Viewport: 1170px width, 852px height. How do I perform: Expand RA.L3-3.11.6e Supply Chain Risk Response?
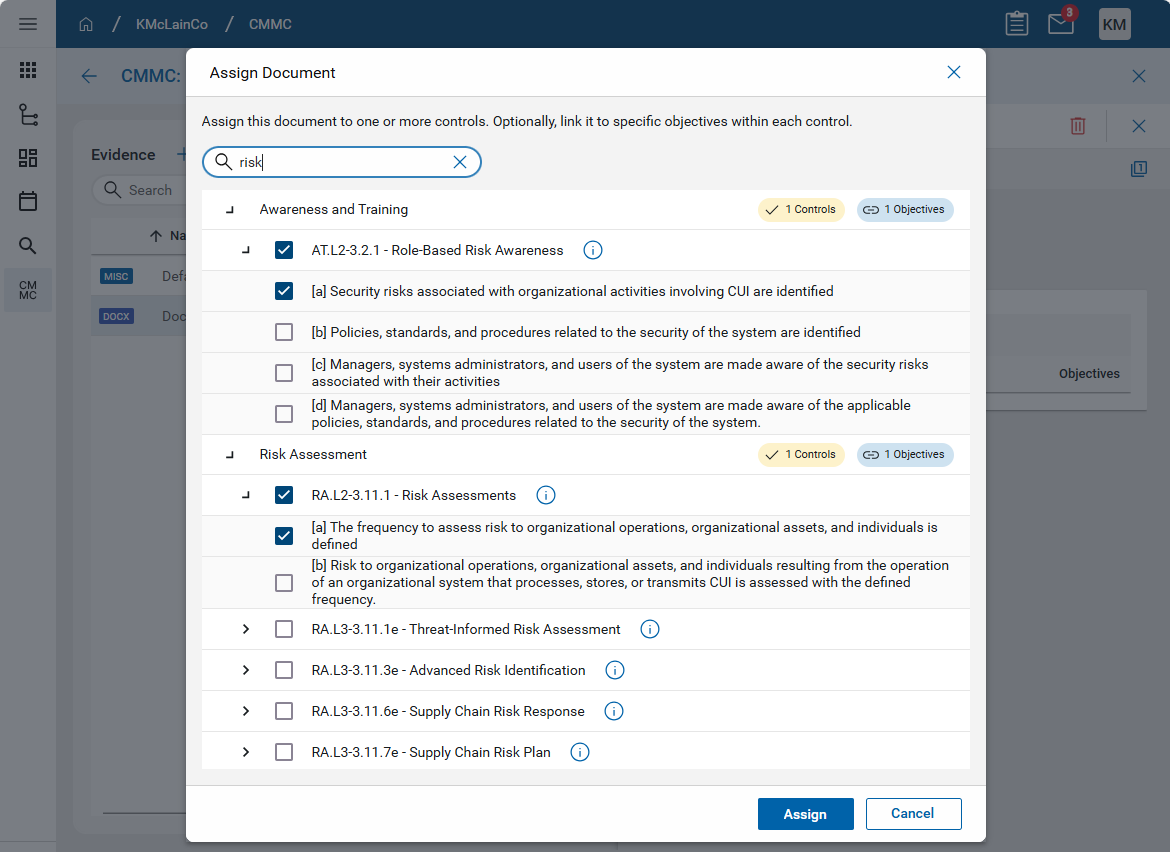[x=246, y=711]
